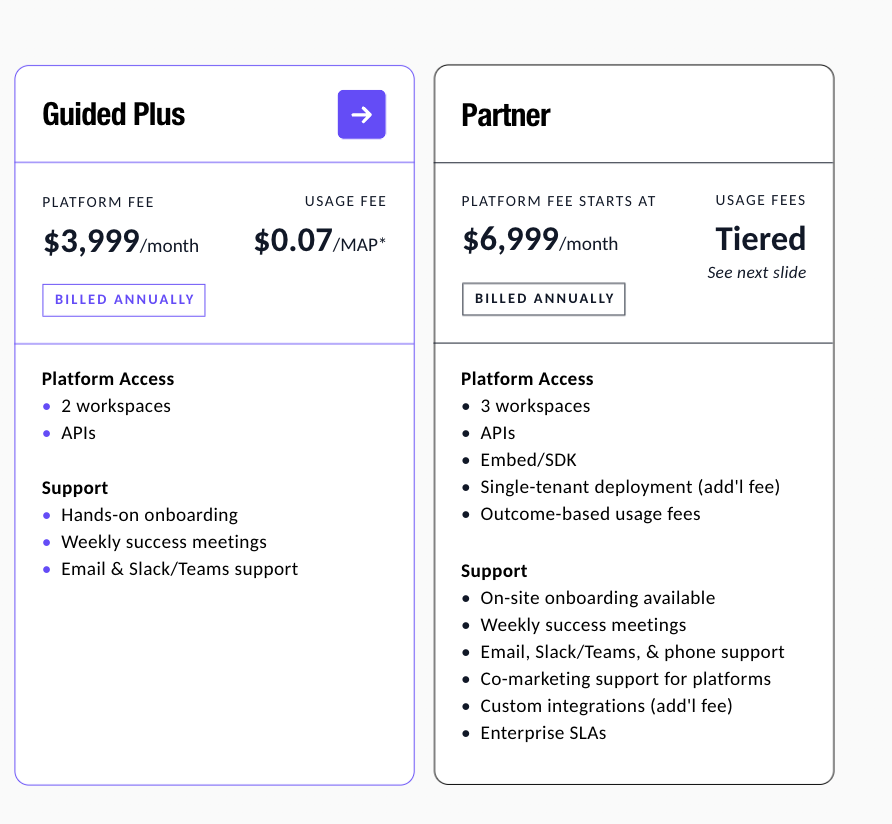Screen dimensions: 892x824
Task: Click the Embed/SDK list item
Action: coord(528,460)
